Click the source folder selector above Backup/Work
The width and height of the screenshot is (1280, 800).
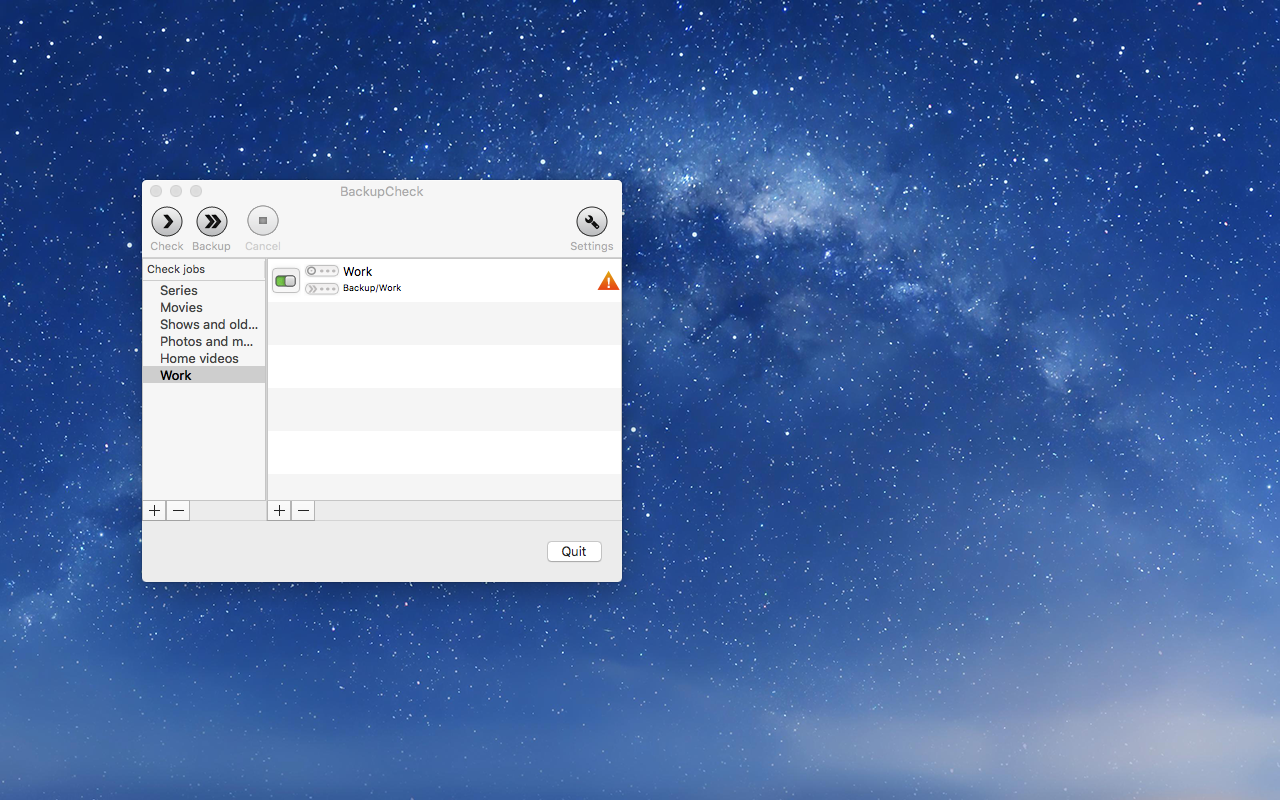click(322, 271)
